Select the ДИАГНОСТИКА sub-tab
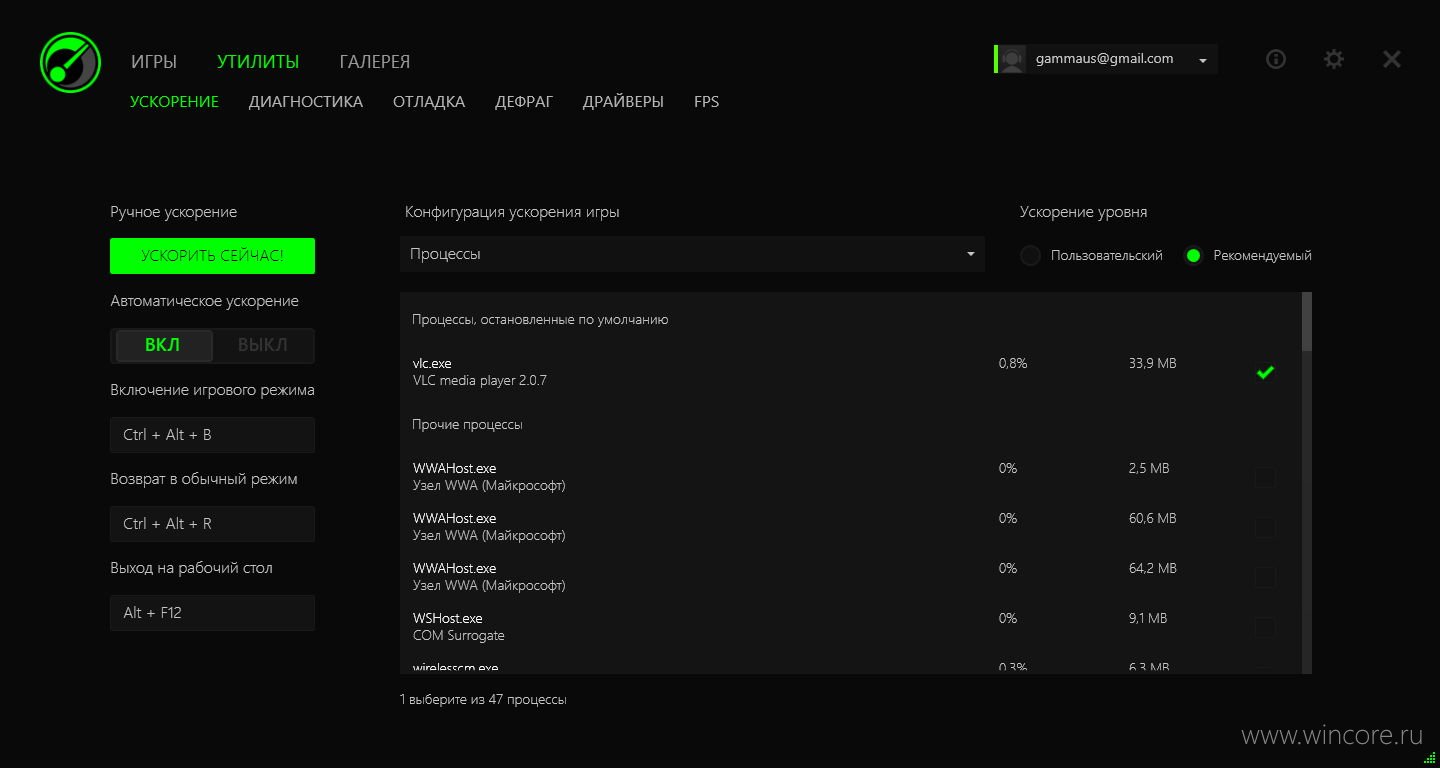 [306, 101]
